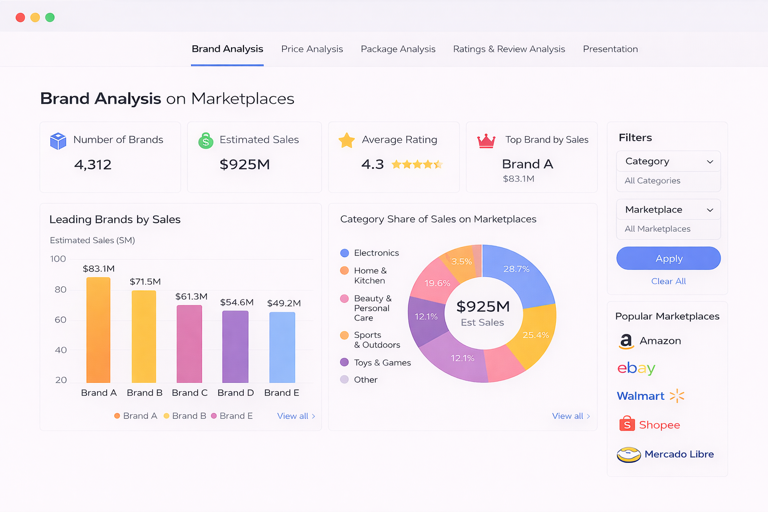Image resolution: width=768 pixels, height=512 pixels.
Task: Select the eBay marketplace logo
Action: click(x=636, y=369)
